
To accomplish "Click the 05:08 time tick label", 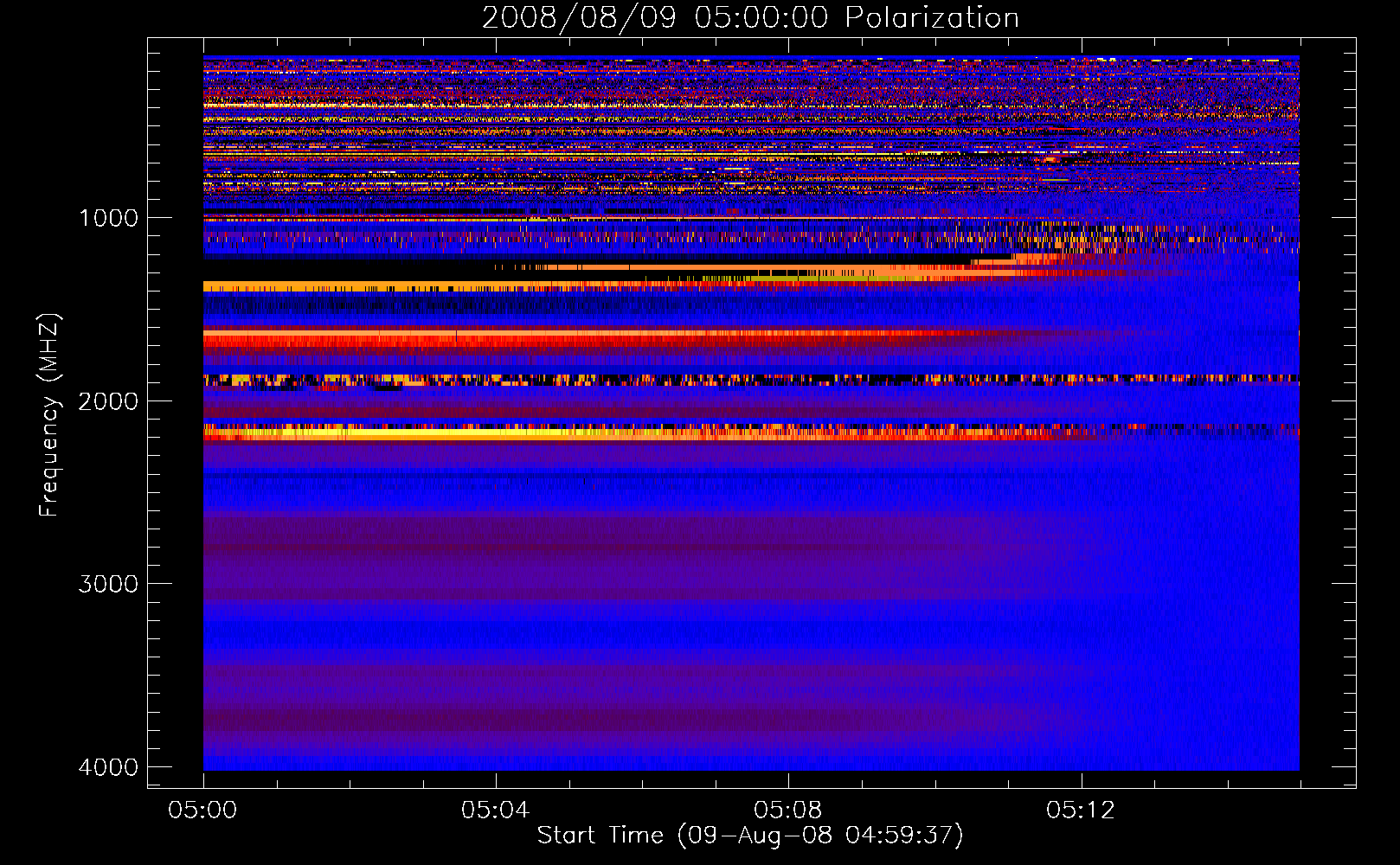I will tap(788, 811).
